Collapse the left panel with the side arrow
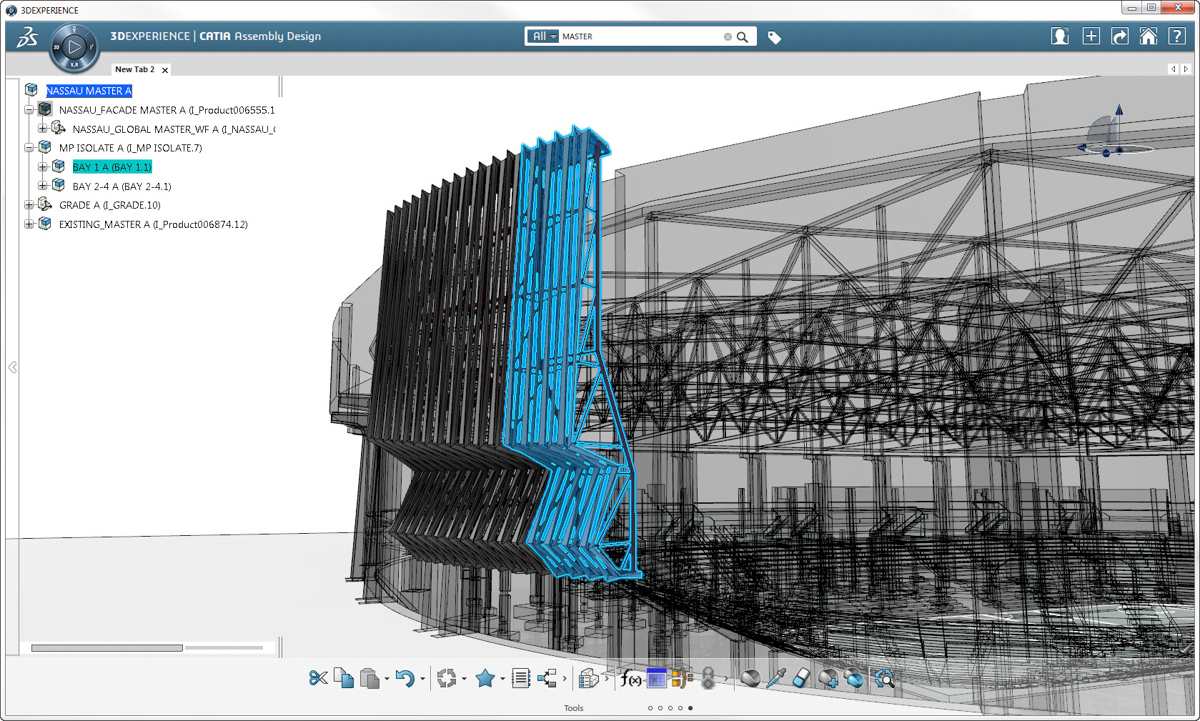1200x721 pixels. click(x=12, y=367)
